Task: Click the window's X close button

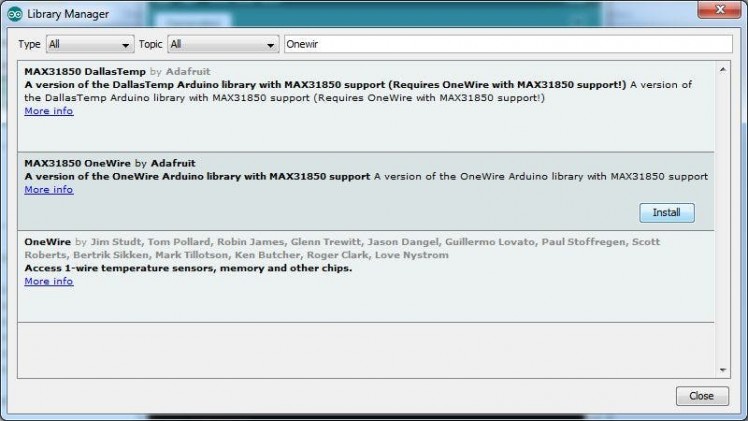Action: pyautogui.click(x=719, y=10)
